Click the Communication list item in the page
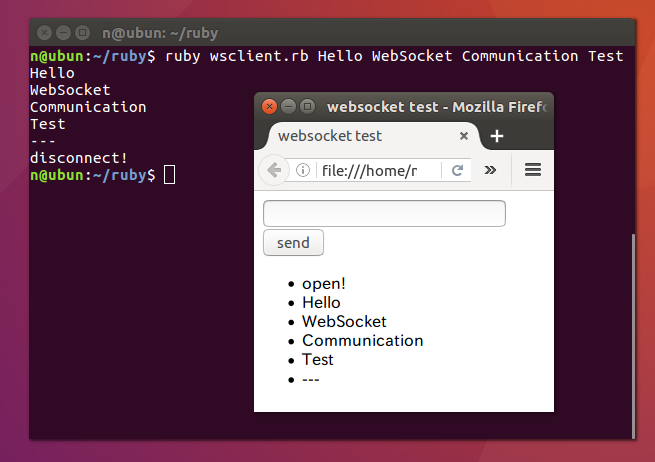Screen dimensions: 655x462 pyautogui.click(x=362, y=340)
